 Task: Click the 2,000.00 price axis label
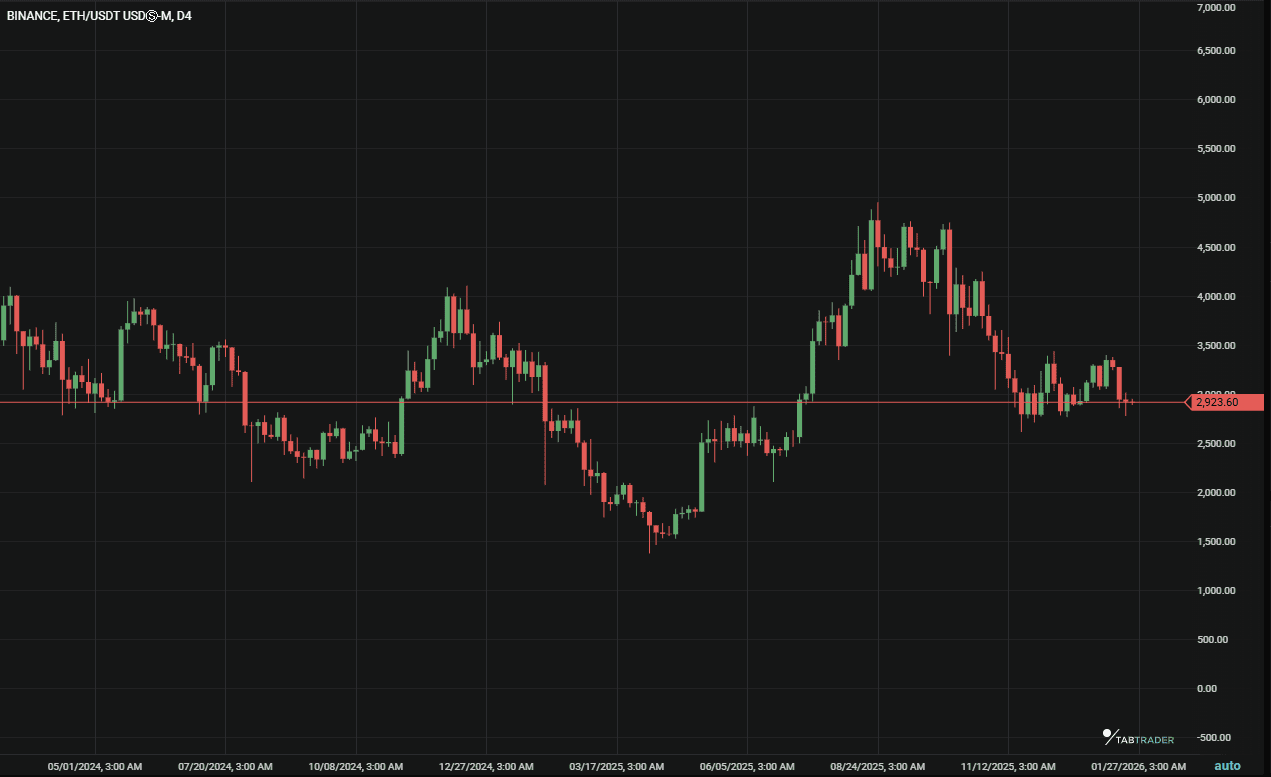pyautogui.click(x=1216, y=493)
